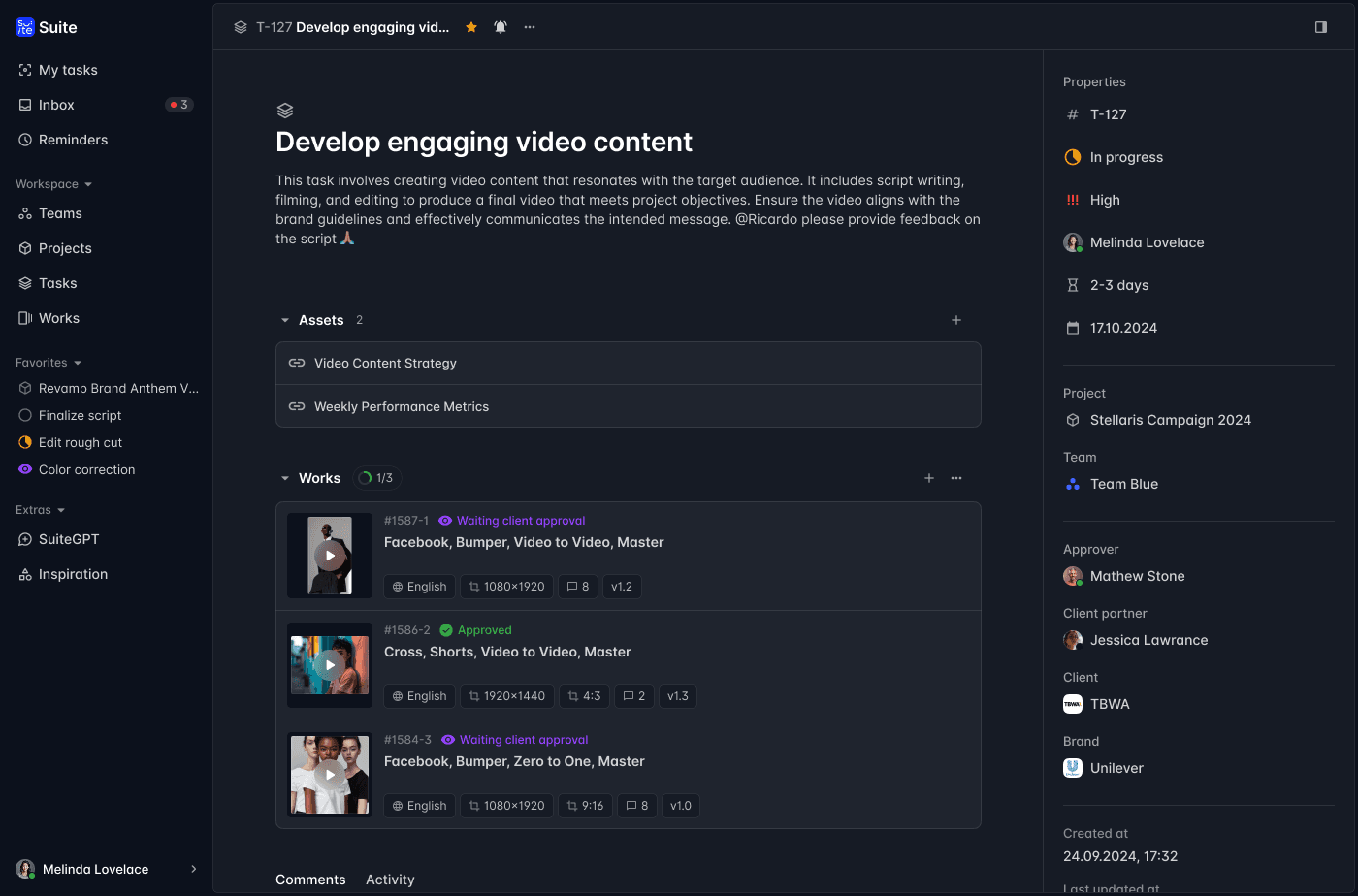Collapse the Assets section
Screen dimensions: 1358x896
(285, 320)
